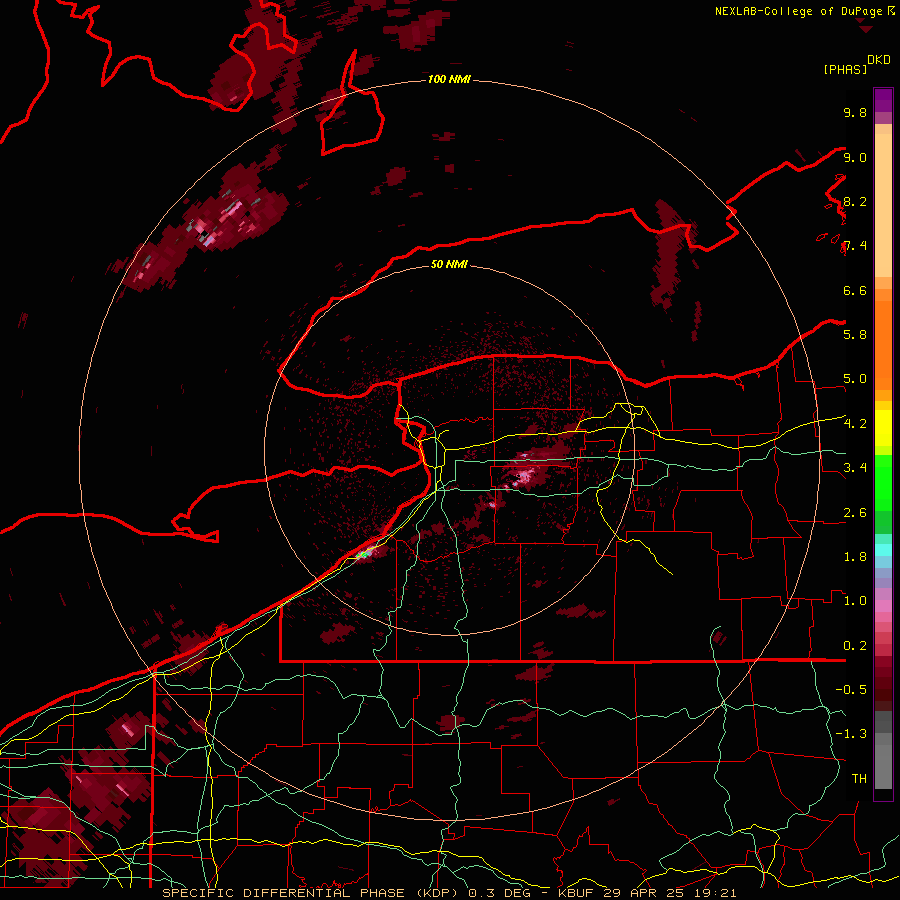Click the 4.2 scale value

(x=855, y=424)
